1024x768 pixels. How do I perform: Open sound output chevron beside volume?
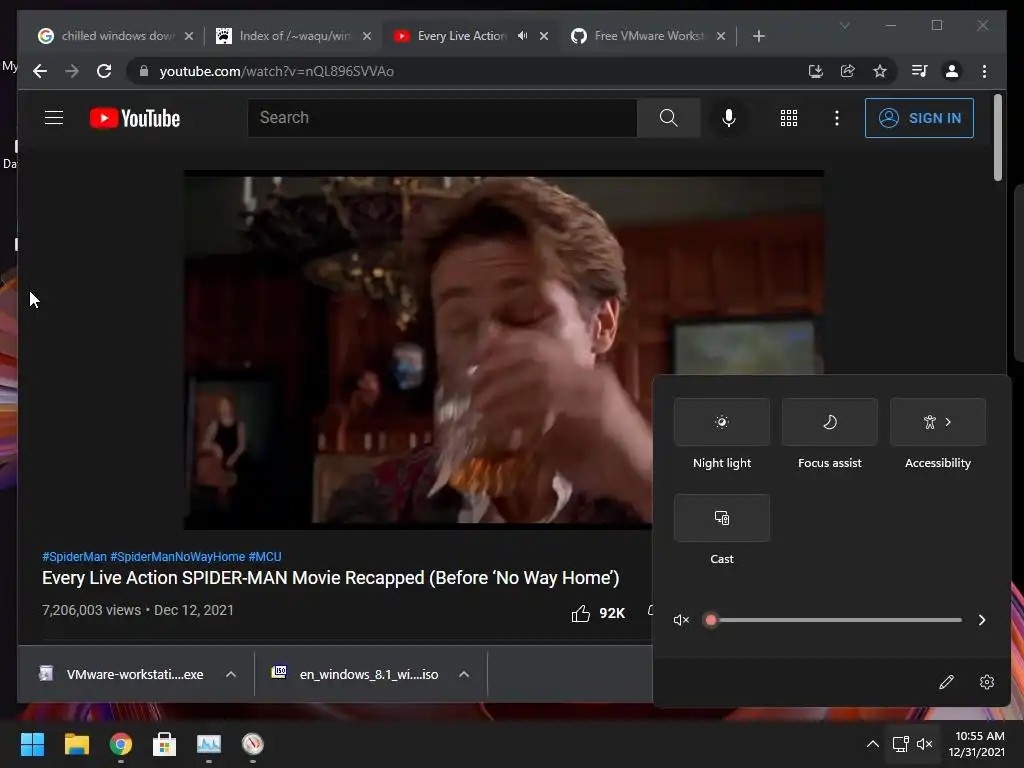(x=982, y=620)
